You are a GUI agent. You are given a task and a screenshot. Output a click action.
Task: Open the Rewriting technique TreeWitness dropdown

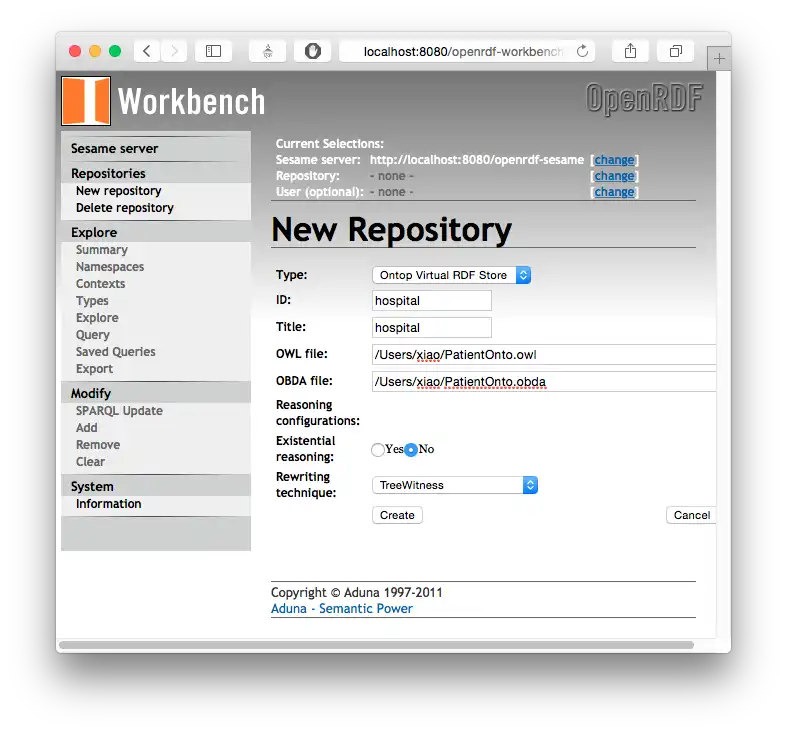click(x=455, y=485)
